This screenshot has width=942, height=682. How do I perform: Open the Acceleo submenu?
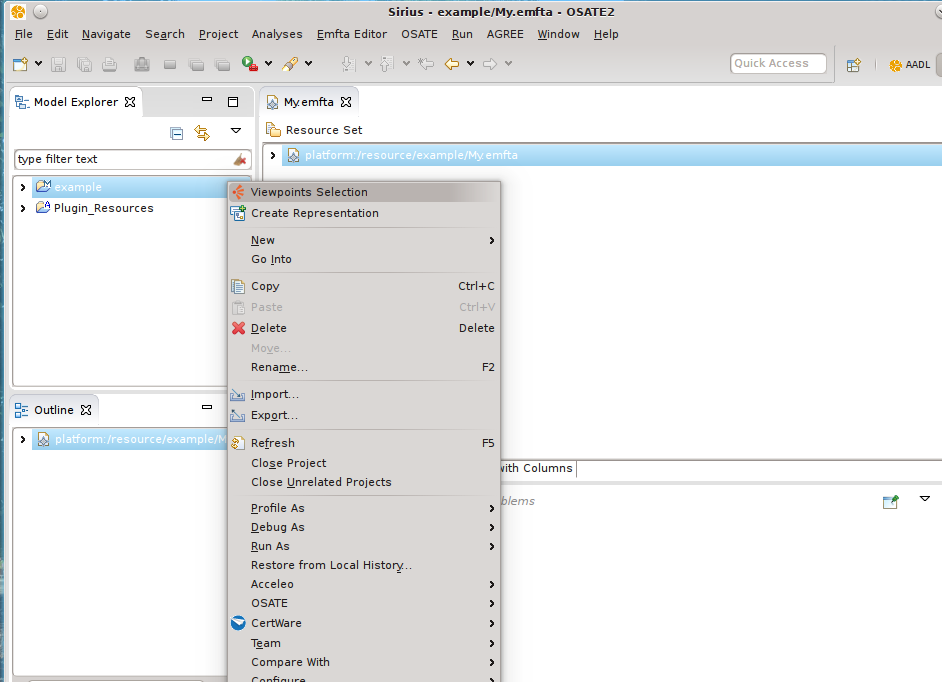pyautogui.click(x=364, y=584)
